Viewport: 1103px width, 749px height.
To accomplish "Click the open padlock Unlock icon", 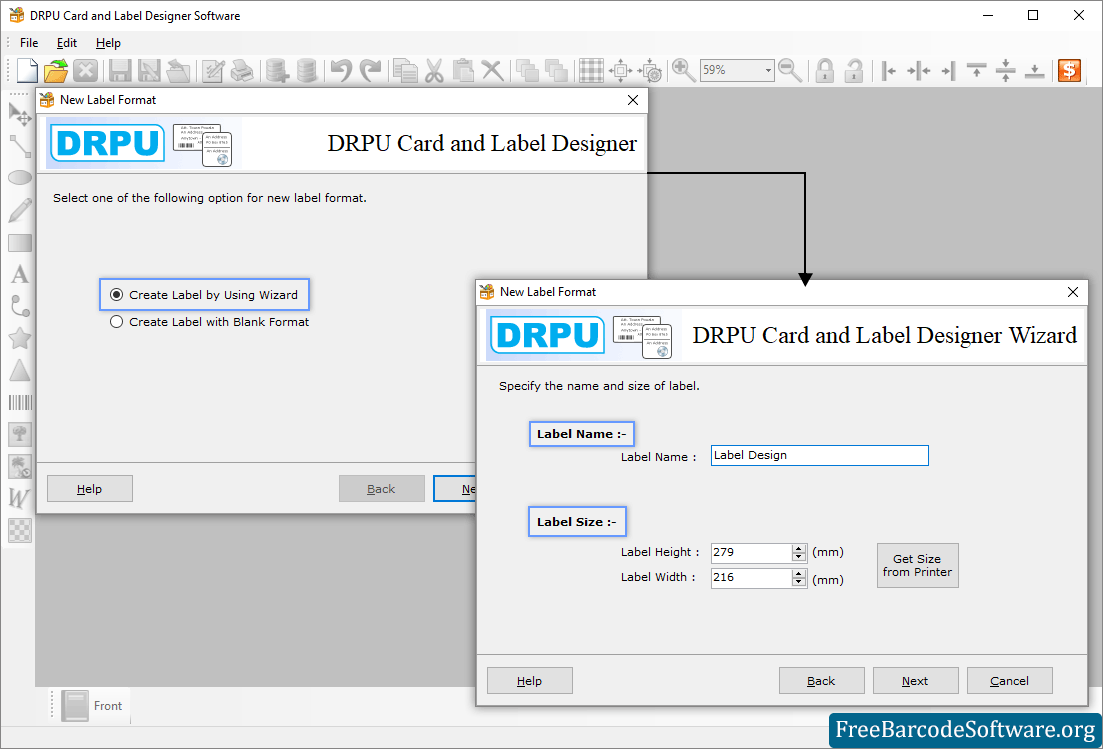I will [x=854, y=70].
